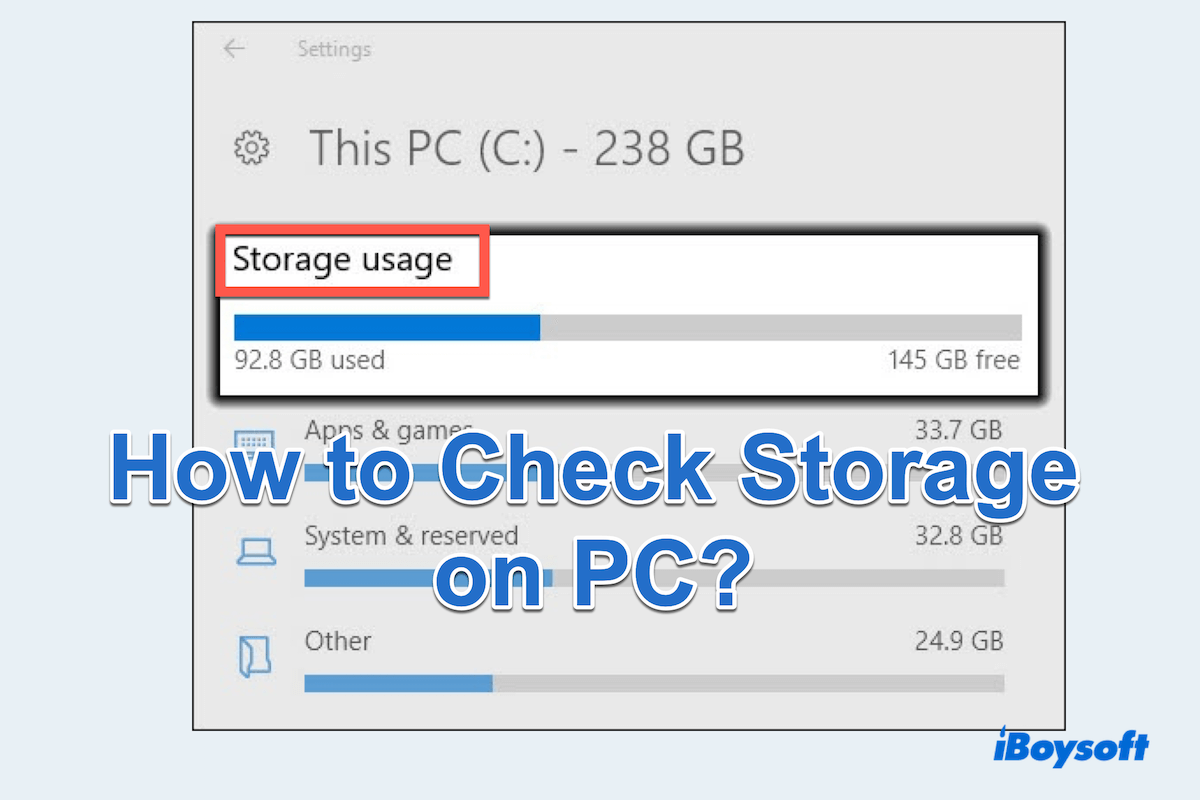Click the Settings title text

tap(334, 48)
